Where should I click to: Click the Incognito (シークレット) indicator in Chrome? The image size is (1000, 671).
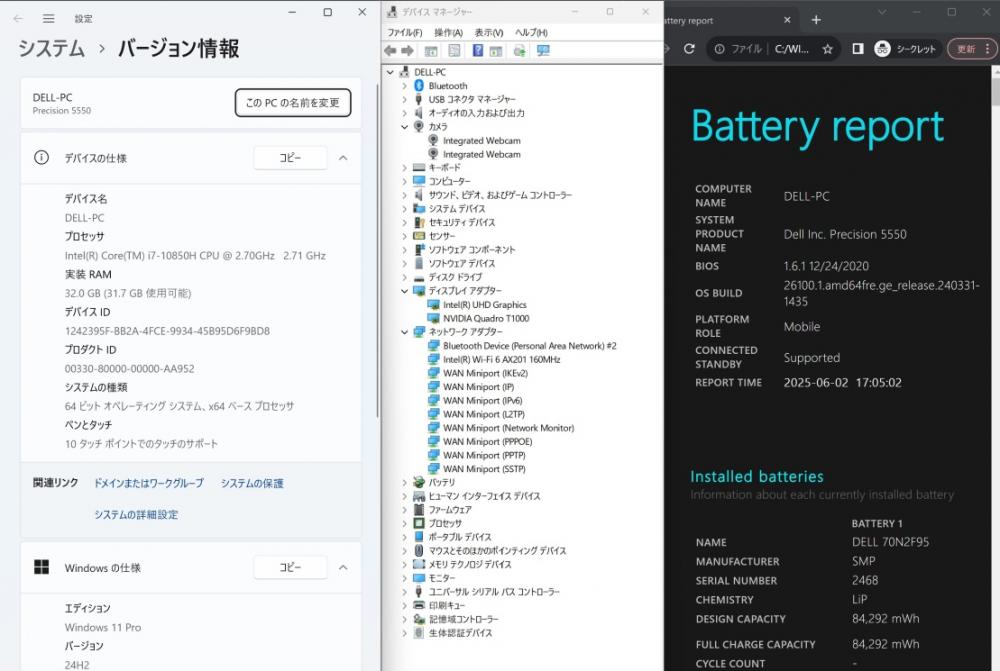pyautogui.click(x=907, y=48)
